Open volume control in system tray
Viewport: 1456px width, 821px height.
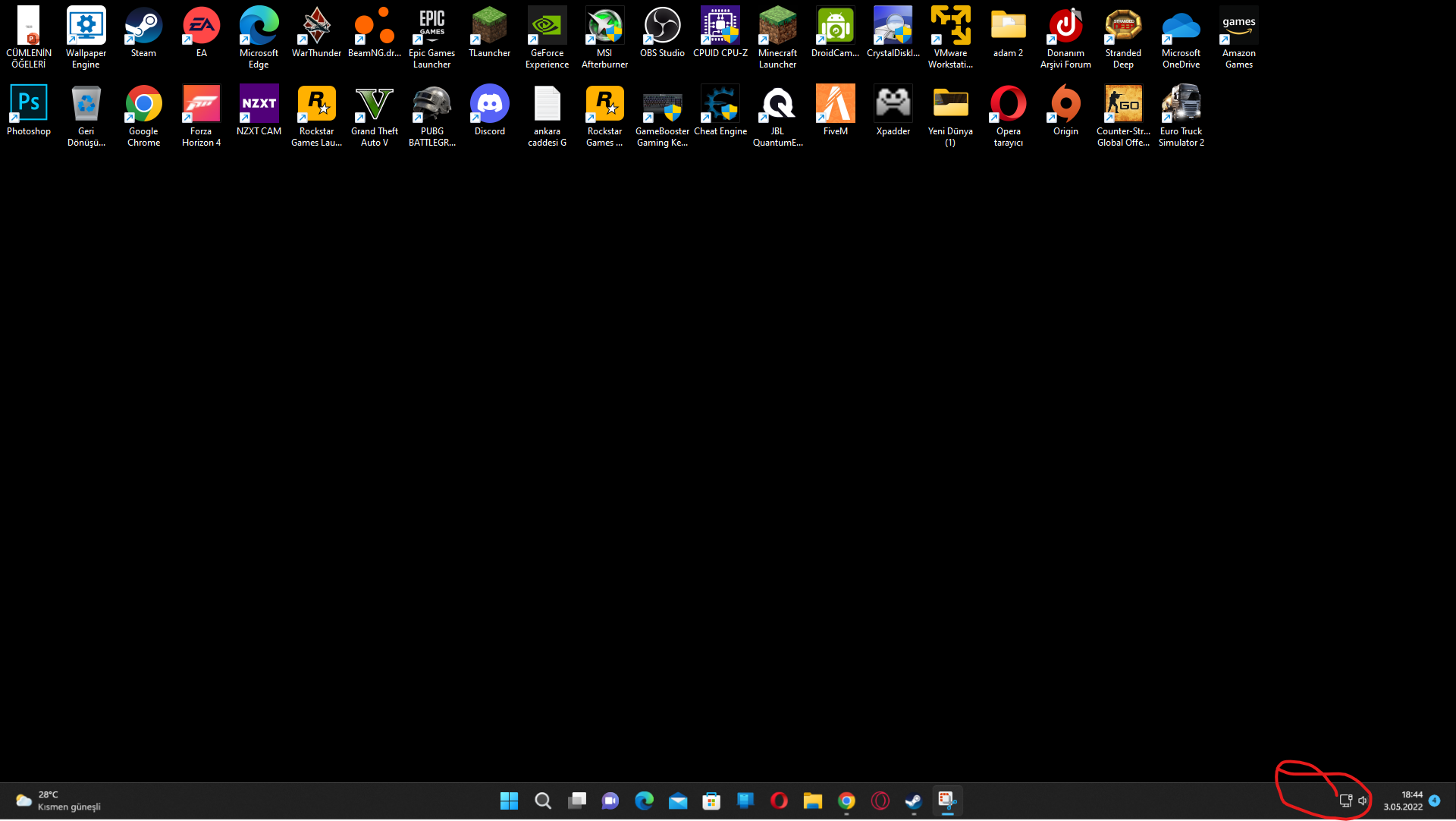tap(1363, 801)
